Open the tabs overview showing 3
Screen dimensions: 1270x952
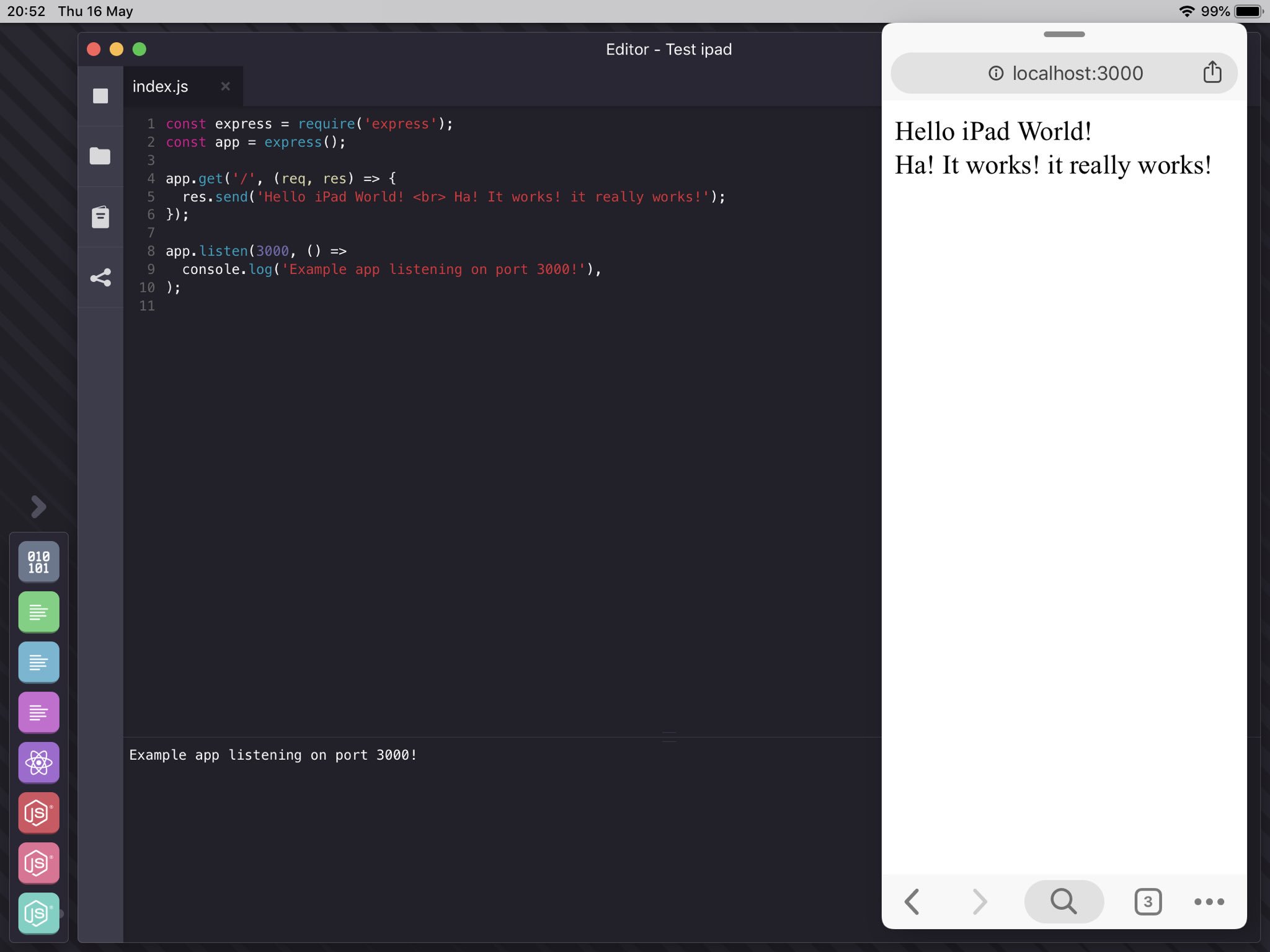pyautogui.click(x=1147, y=901)
